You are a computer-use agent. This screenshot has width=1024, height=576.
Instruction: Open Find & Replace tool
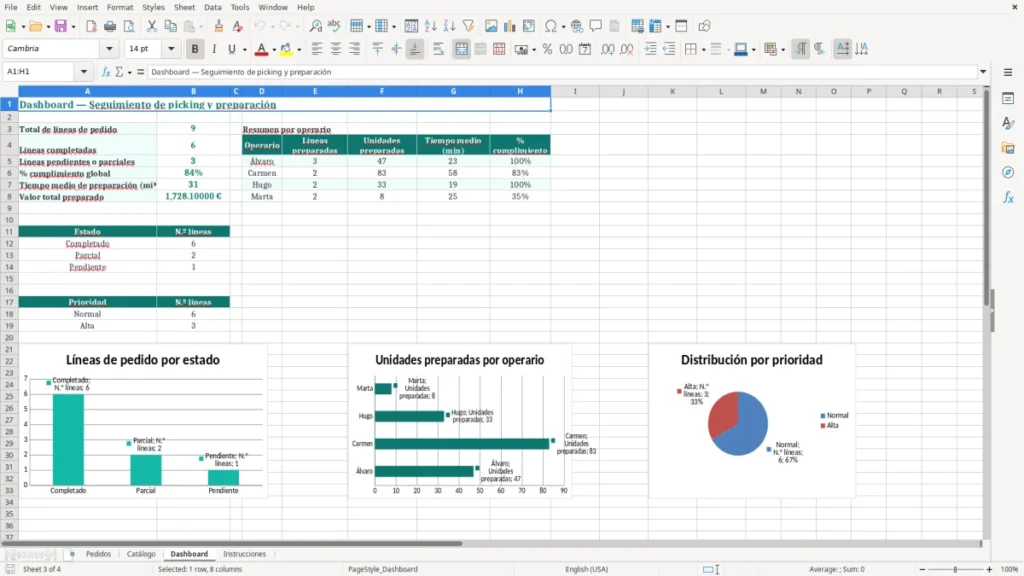coord(315,26)
